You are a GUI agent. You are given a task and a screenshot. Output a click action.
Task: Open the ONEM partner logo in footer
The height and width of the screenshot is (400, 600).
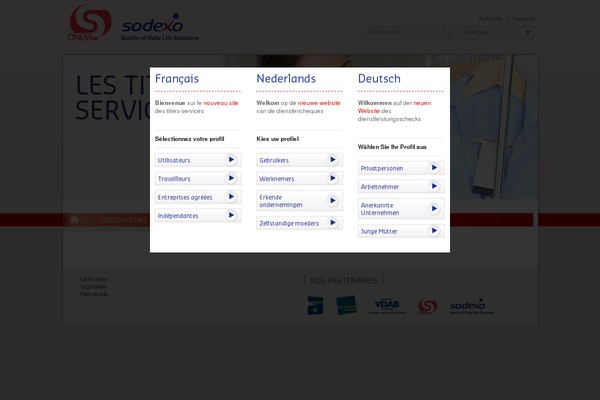coord(427,307)
